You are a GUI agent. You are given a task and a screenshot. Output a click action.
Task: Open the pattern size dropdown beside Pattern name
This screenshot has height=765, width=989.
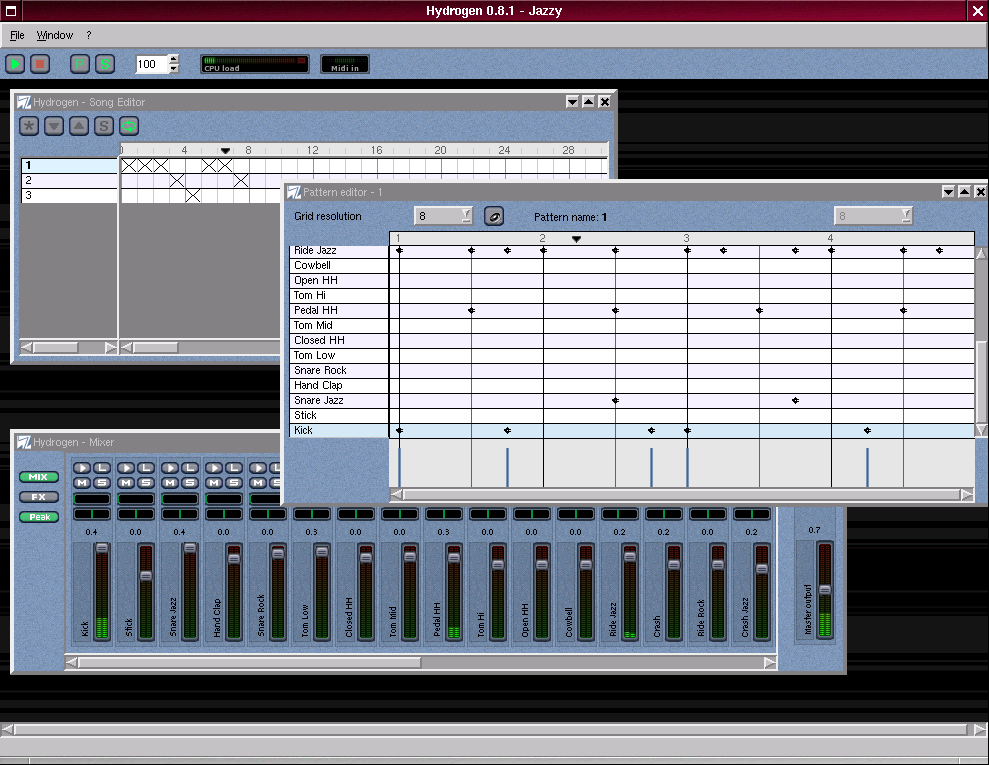(x=873, y=216)
